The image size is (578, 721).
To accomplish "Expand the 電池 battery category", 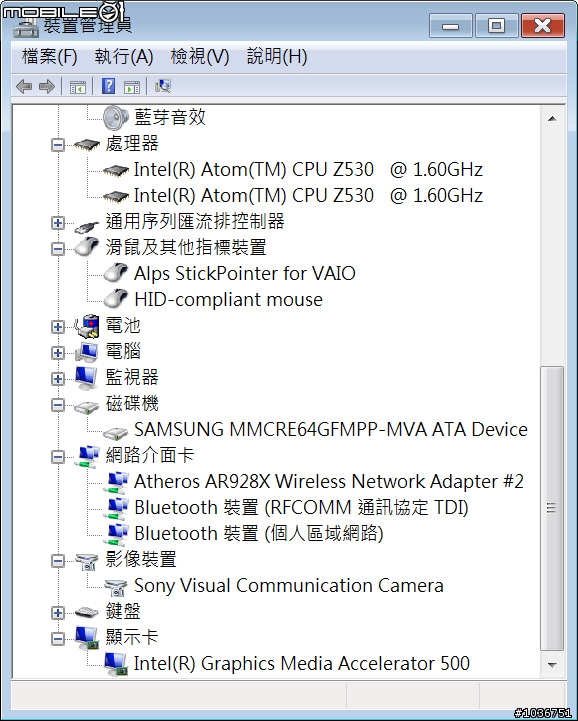I will 58,327.
